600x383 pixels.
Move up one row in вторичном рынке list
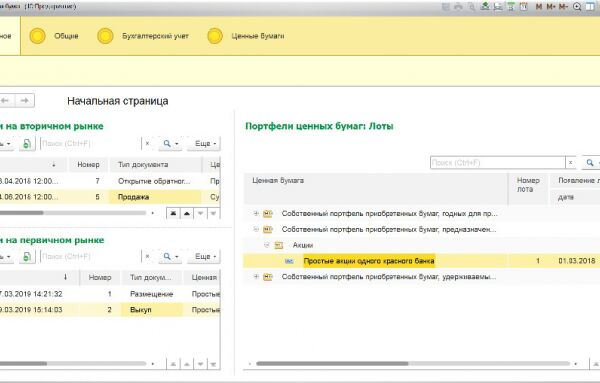[x=187, y=213]
